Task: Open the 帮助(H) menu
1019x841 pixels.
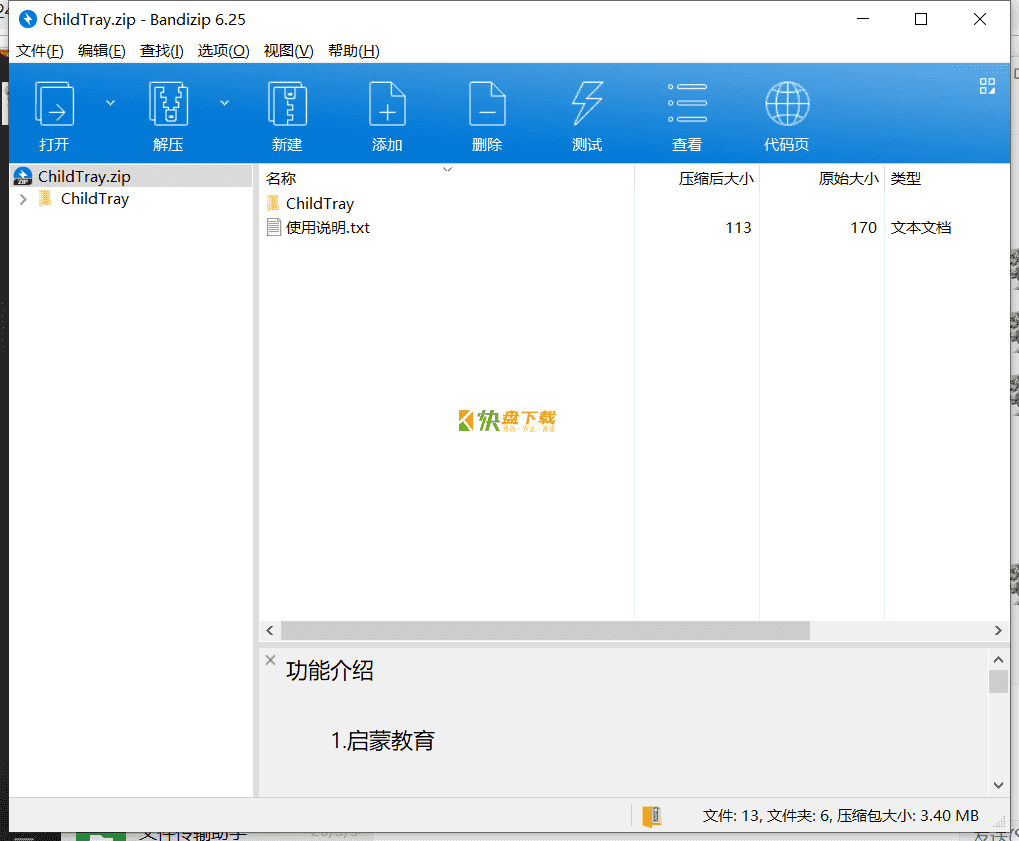Action: tap(354, 51)
